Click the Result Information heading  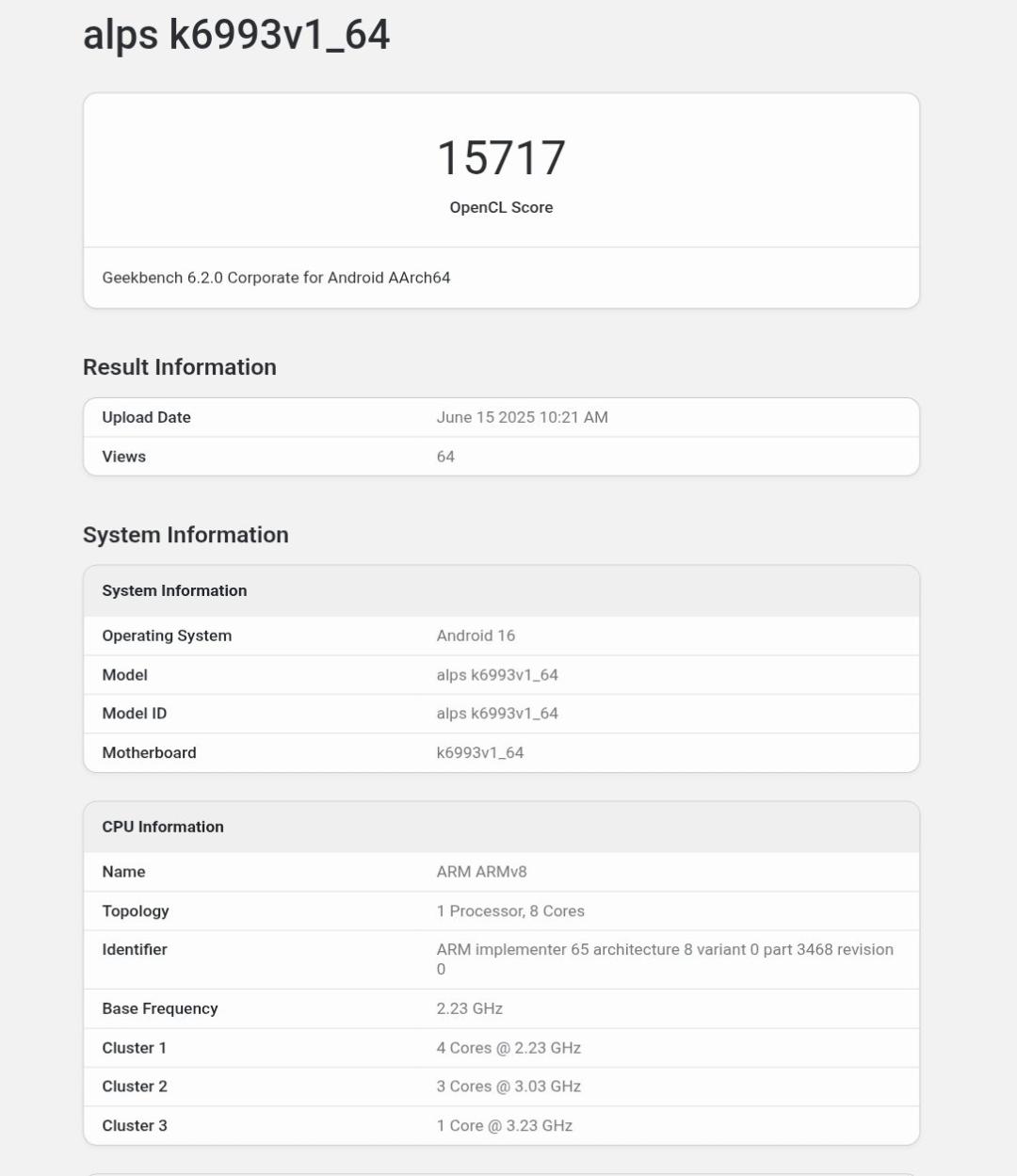tap(180, 367)
